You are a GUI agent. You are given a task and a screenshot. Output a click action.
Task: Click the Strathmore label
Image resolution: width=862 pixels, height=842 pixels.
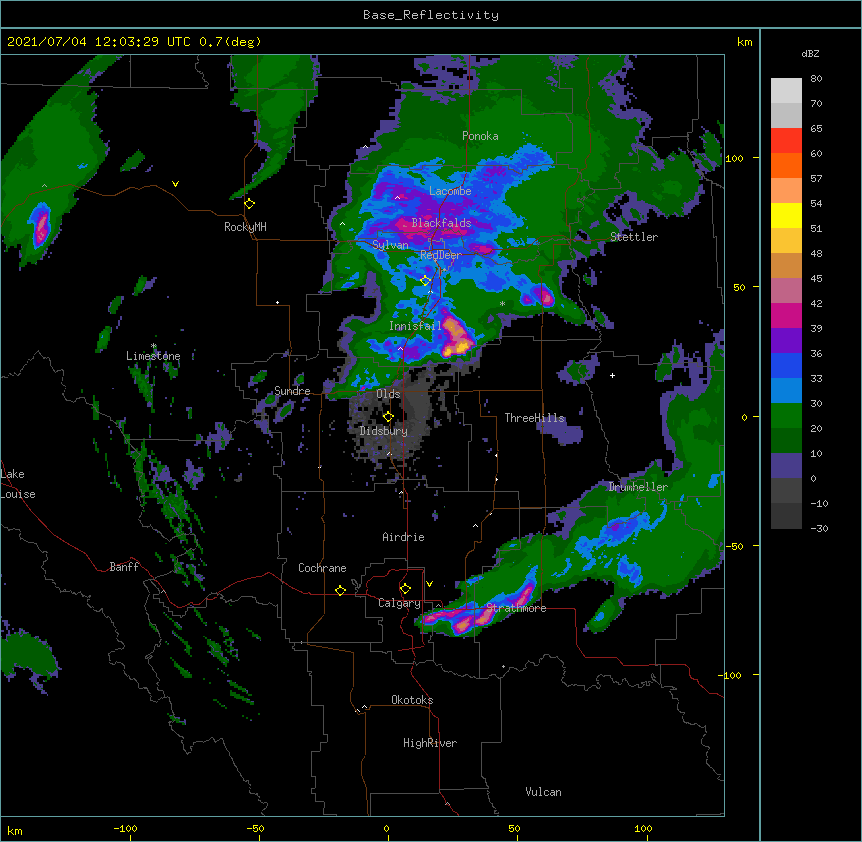point(516,608)
